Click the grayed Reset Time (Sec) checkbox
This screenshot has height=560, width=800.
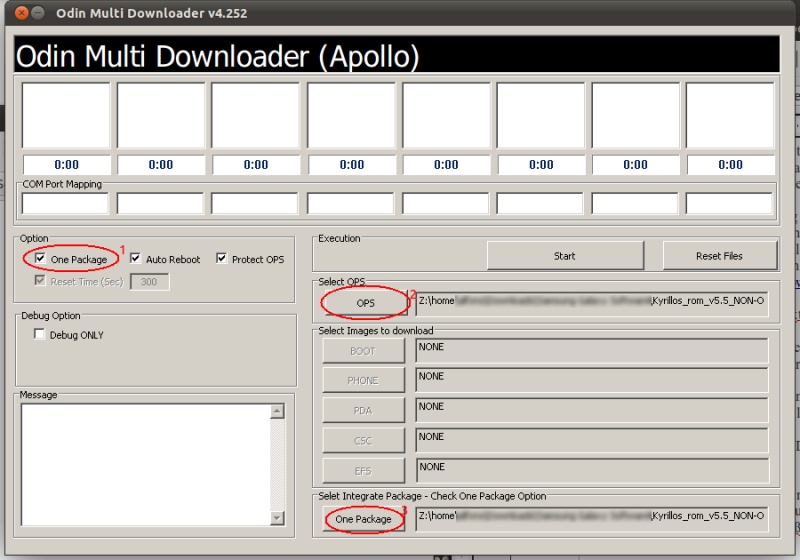coord(40,281)
